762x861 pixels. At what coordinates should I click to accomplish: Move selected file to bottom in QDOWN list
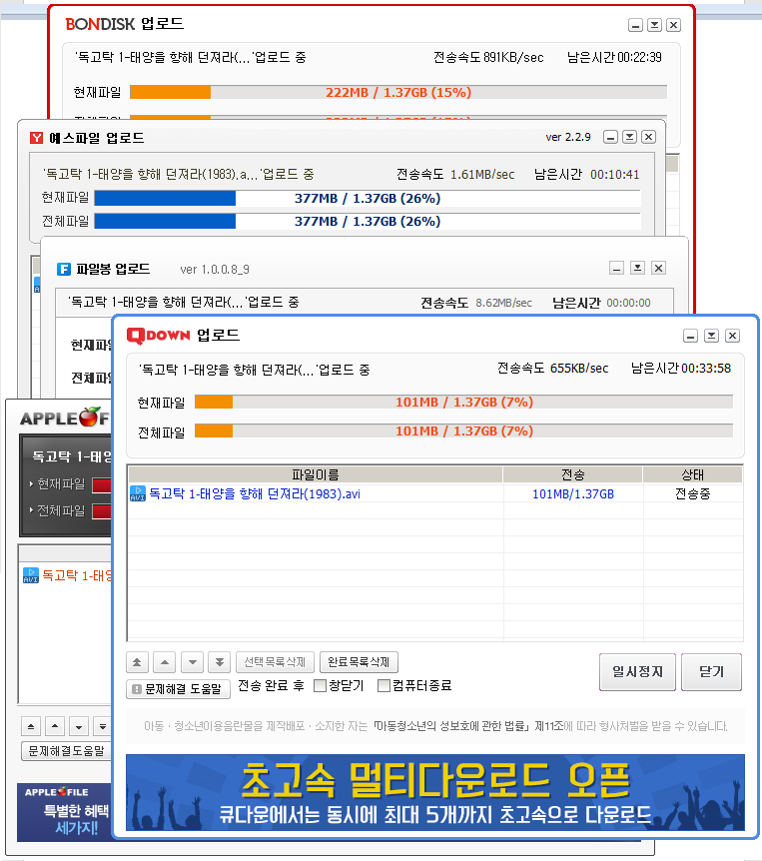point(219,662)
